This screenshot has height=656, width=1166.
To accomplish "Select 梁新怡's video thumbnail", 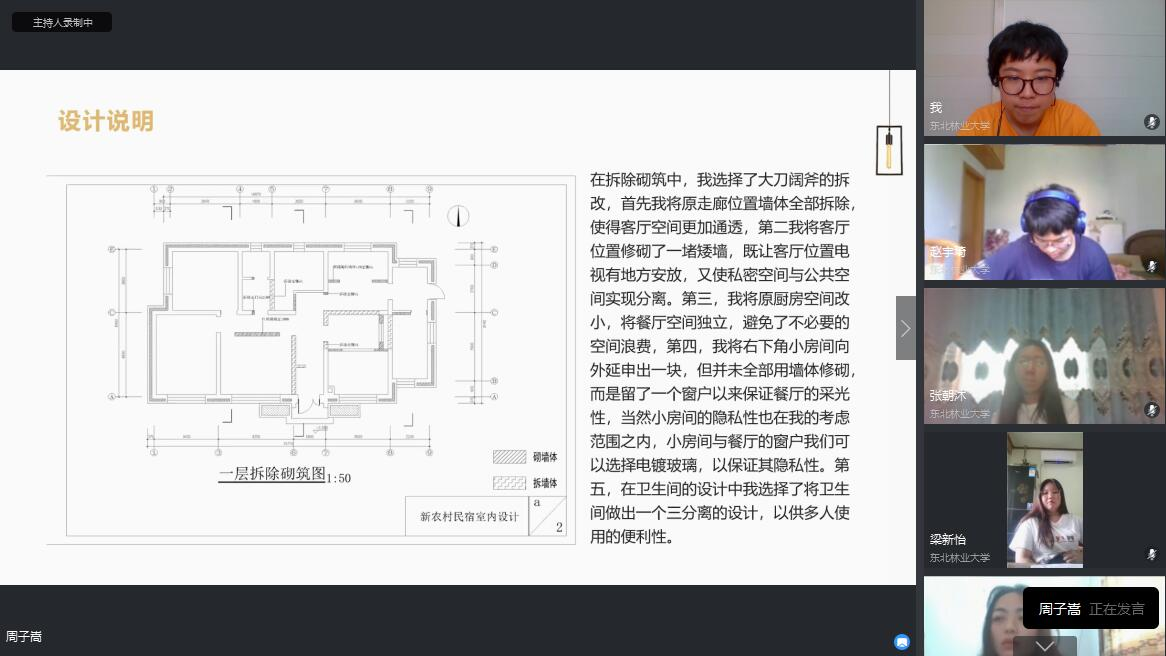I will pos(1044,499).
